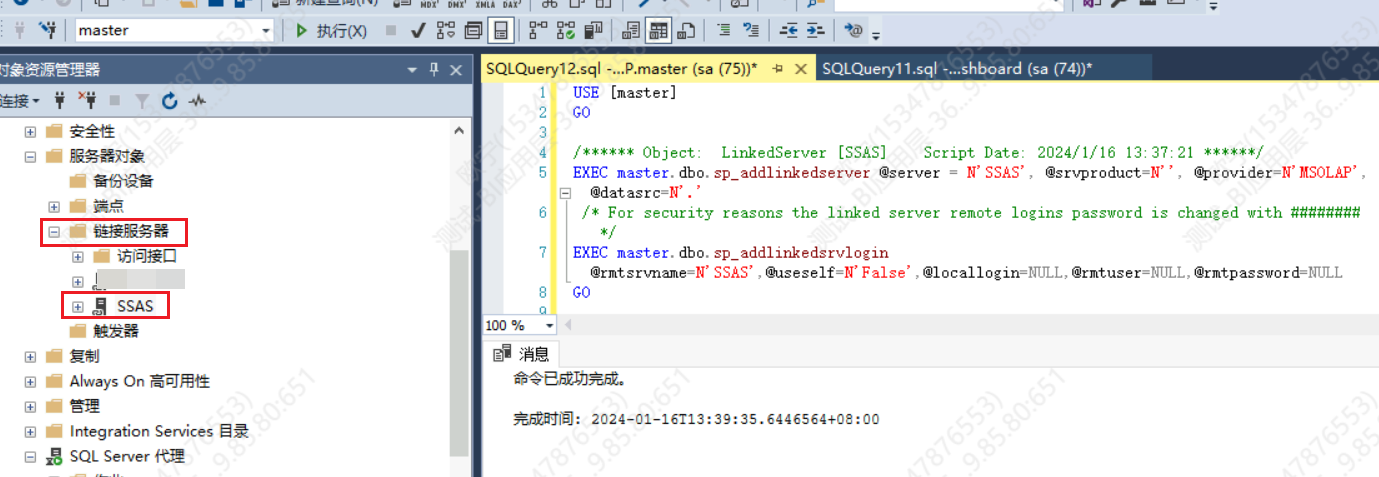Expand the Integration Services 目录 node
Screen dimensions: 1379x477
[x=30, y=431]
